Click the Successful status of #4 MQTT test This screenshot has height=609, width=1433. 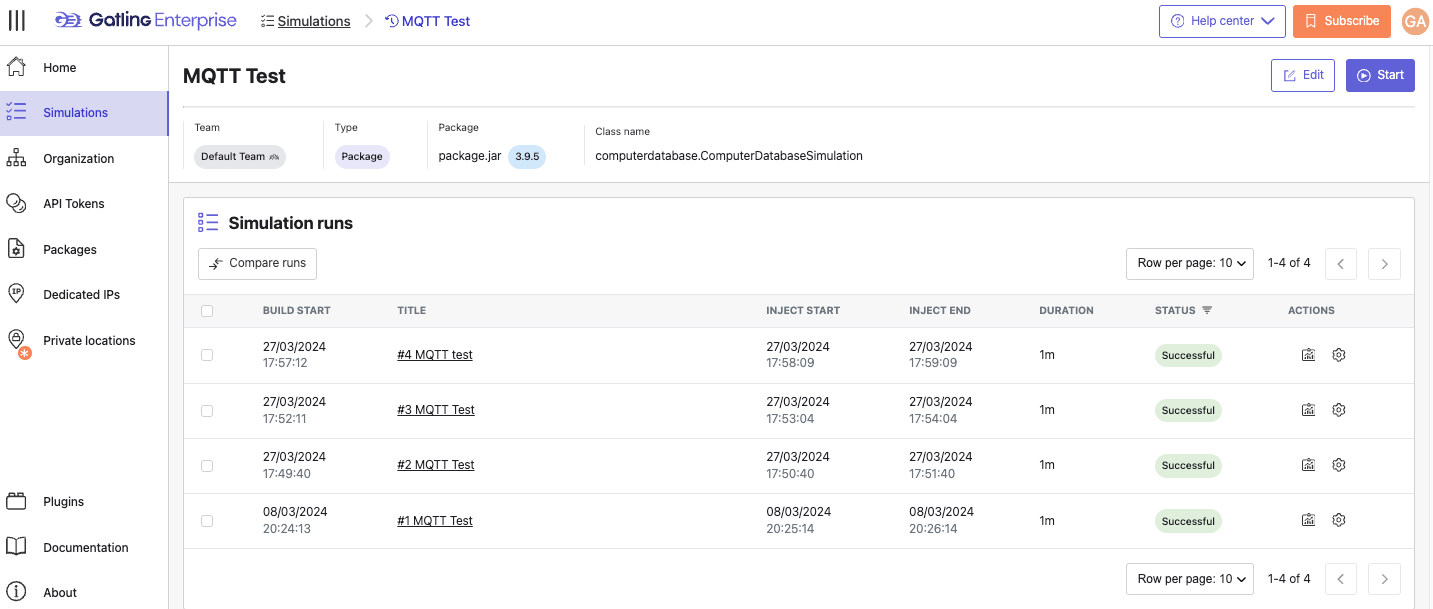pyautogui.click(x=1188, y=355)
